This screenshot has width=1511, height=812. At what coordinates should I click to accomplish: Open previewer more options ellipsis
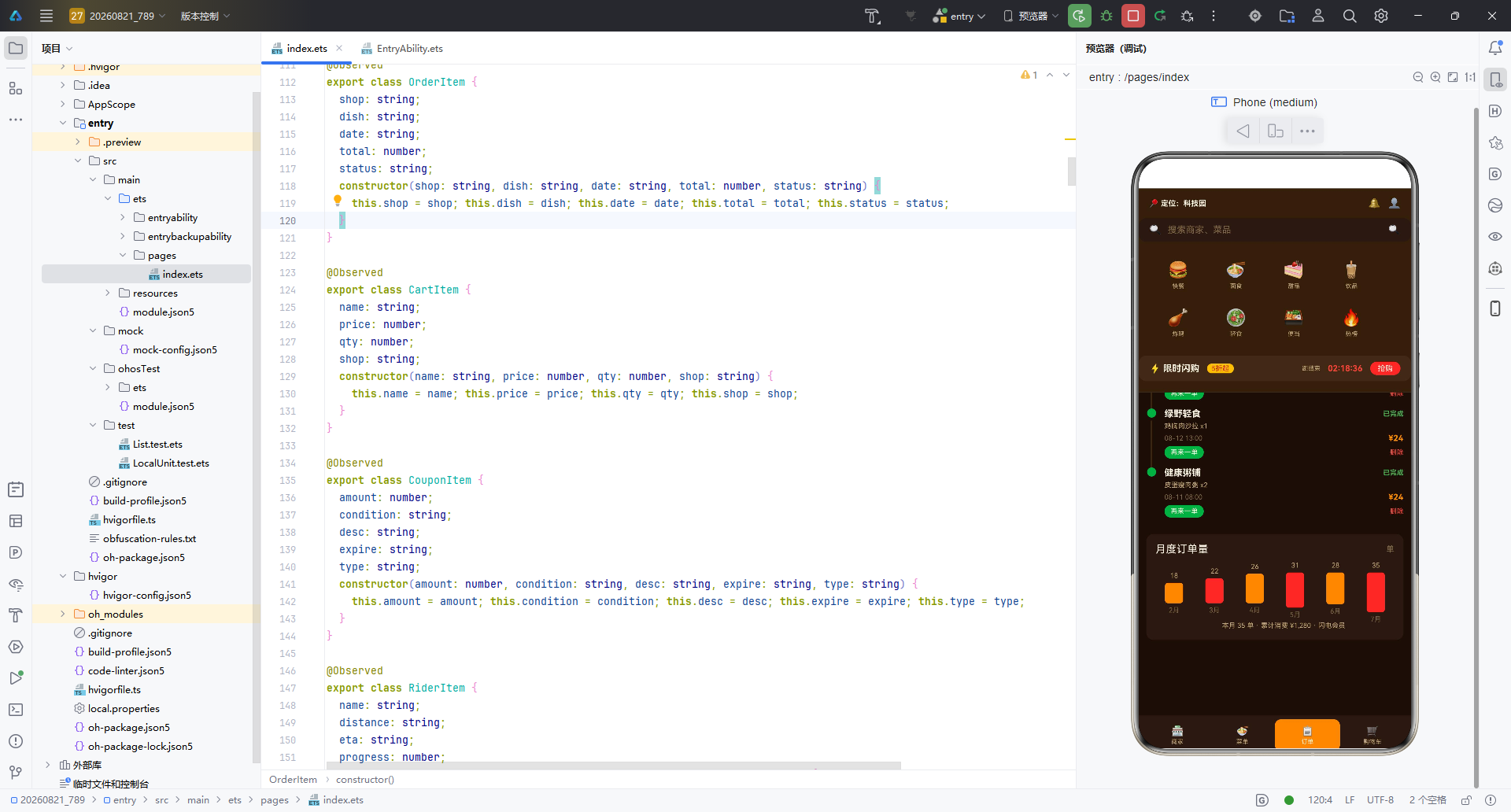pyautogui.click(x=1307, y=131)
